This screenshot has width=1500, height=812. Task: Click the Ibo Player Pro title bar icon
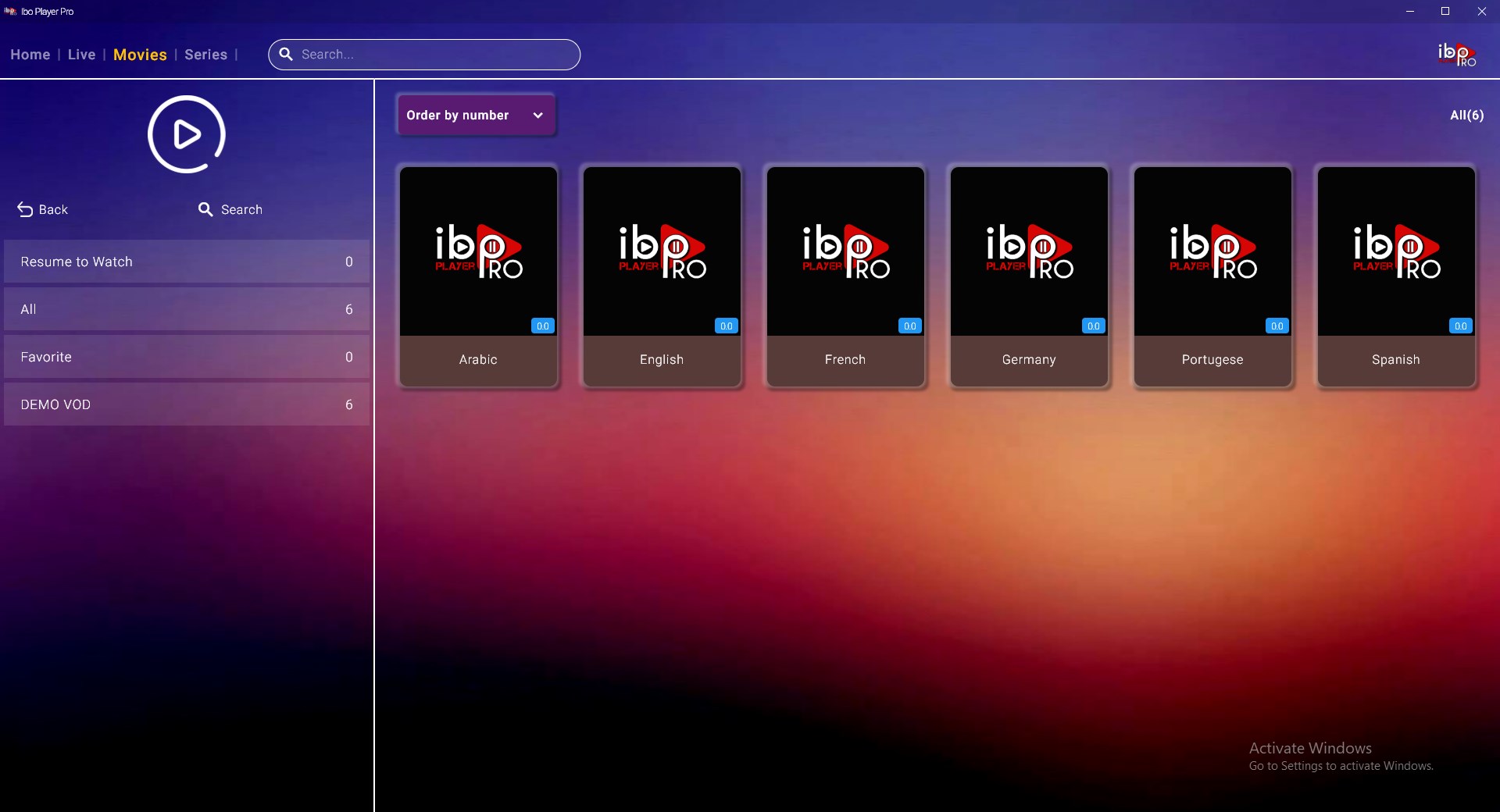pyautogui.click(x=9, y=11)
